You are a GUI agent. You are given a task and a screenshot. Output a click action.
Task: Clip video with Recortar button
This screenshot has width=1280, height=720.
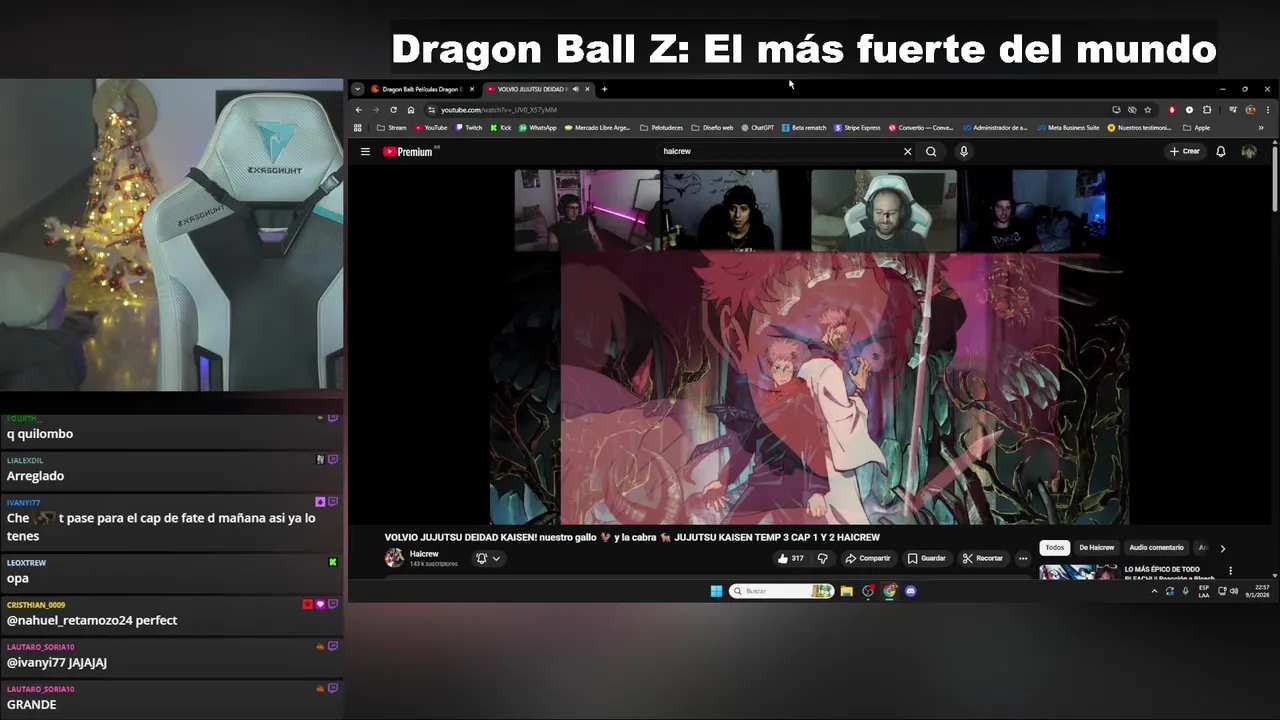coord(983,559)
